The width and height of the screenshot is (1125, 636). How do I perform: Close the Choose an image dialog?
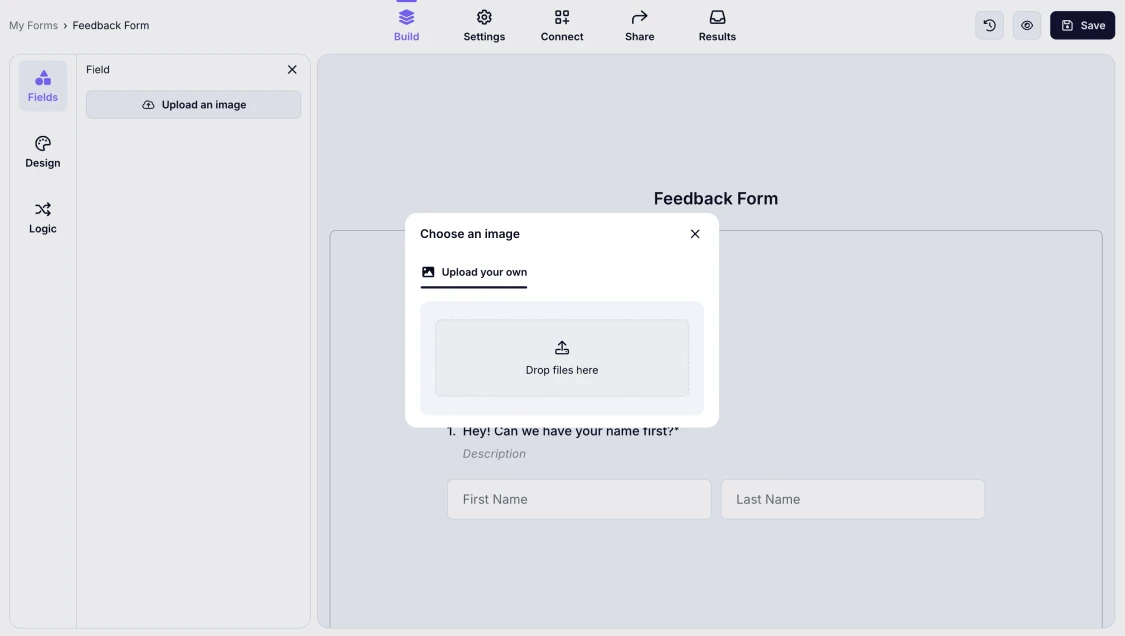click(x=695, y=233)
